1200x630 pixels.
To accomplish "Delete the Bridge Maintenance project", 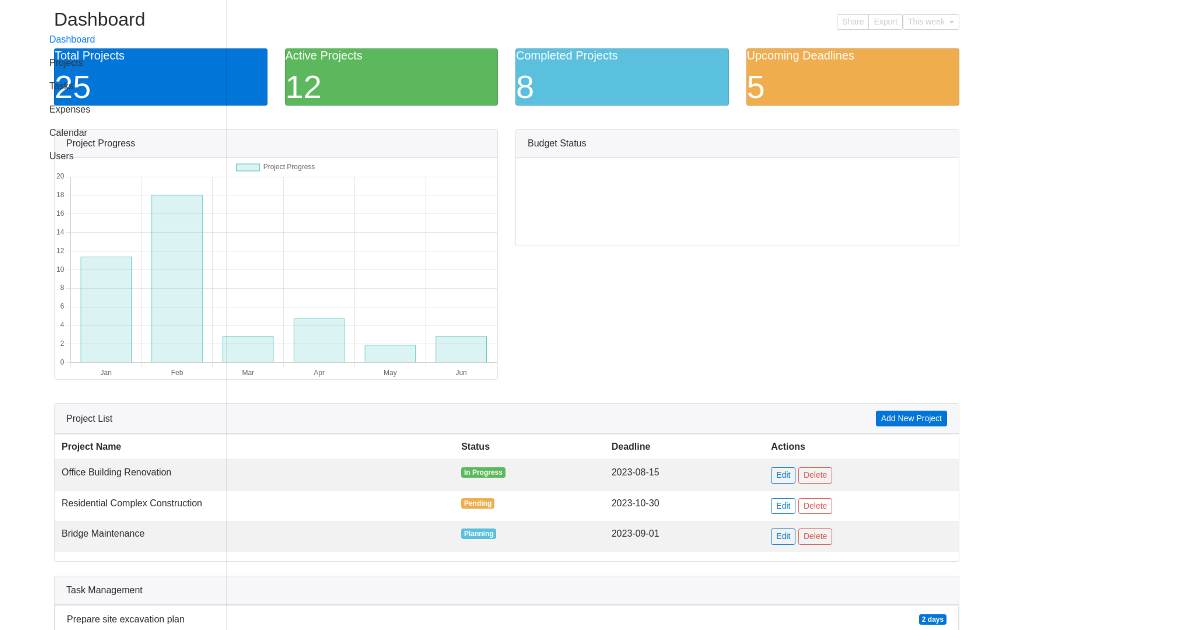I will [814, 536].
